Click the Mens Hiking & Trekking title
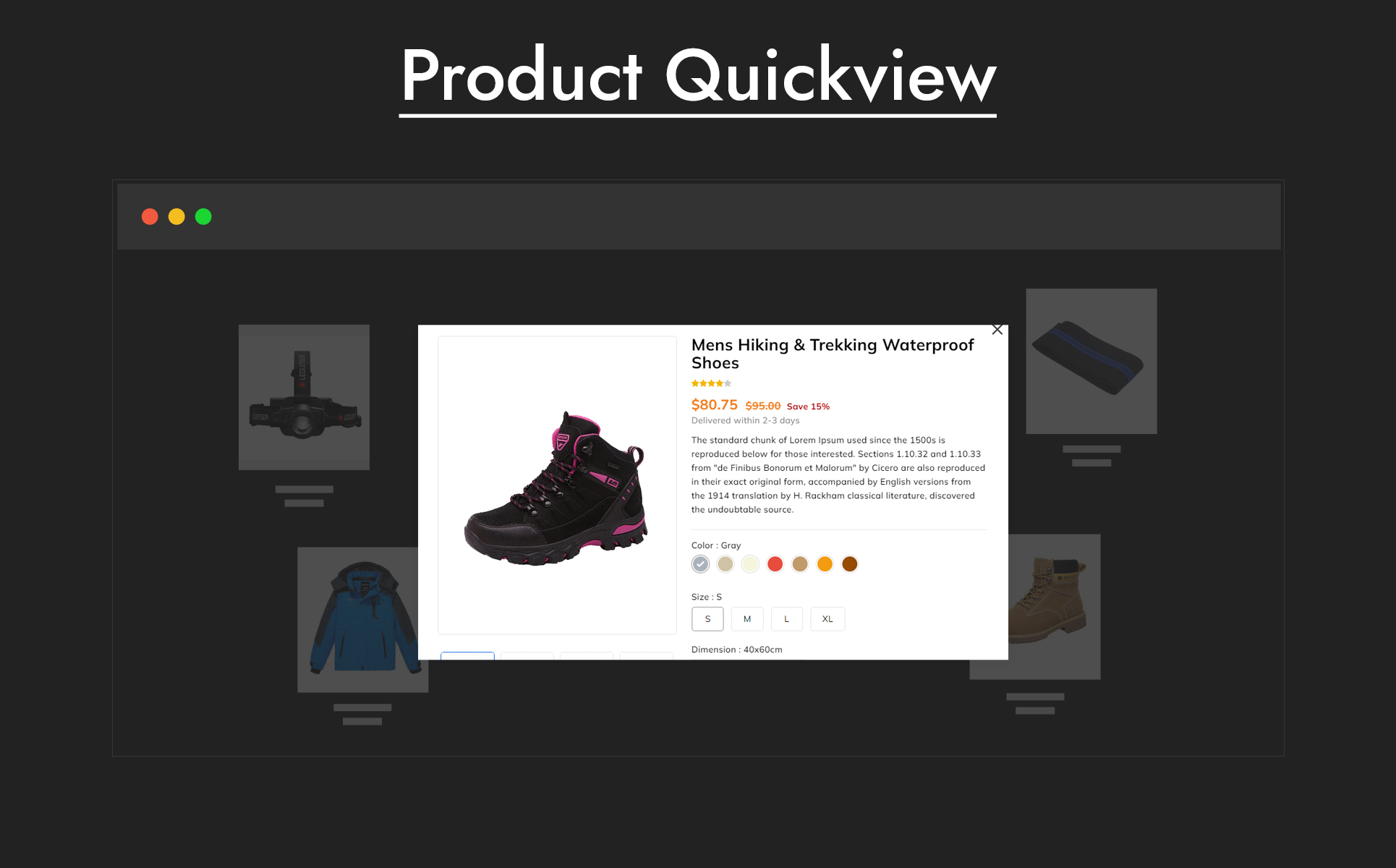Viewport: 1396px width, 868px height. tap(833, 354)
